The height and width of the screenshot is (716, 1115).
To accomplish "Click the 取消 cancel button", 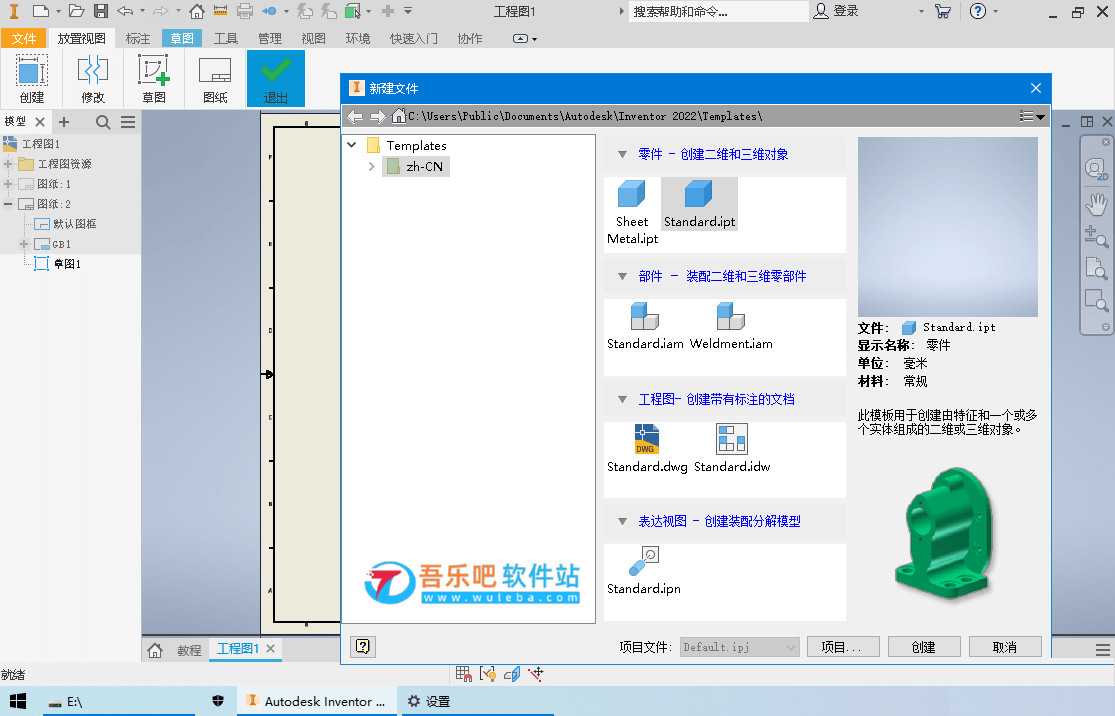I will [x=1005, y=647].
